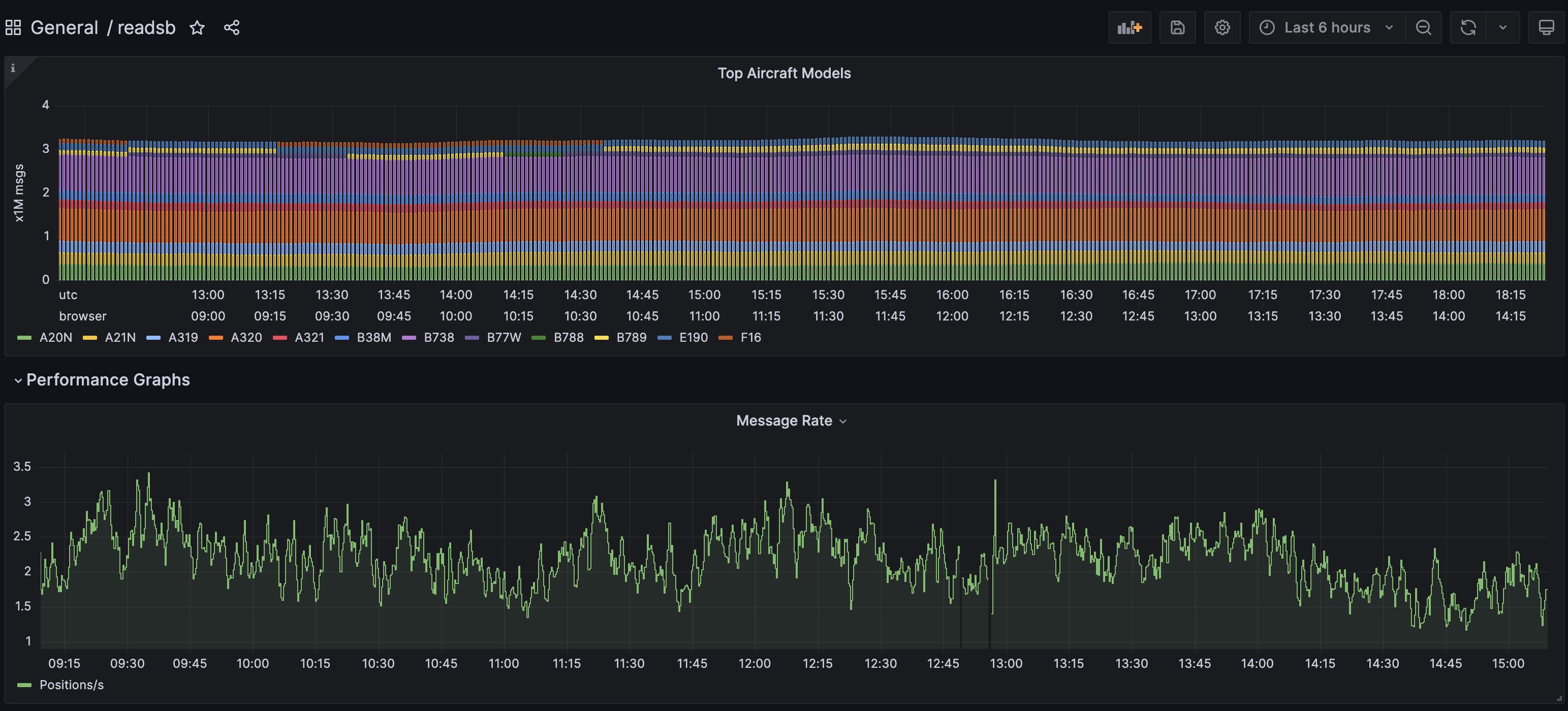Refresh the dashboard
Screen dimensions: 1568x711
click(x=1467, y=27)
